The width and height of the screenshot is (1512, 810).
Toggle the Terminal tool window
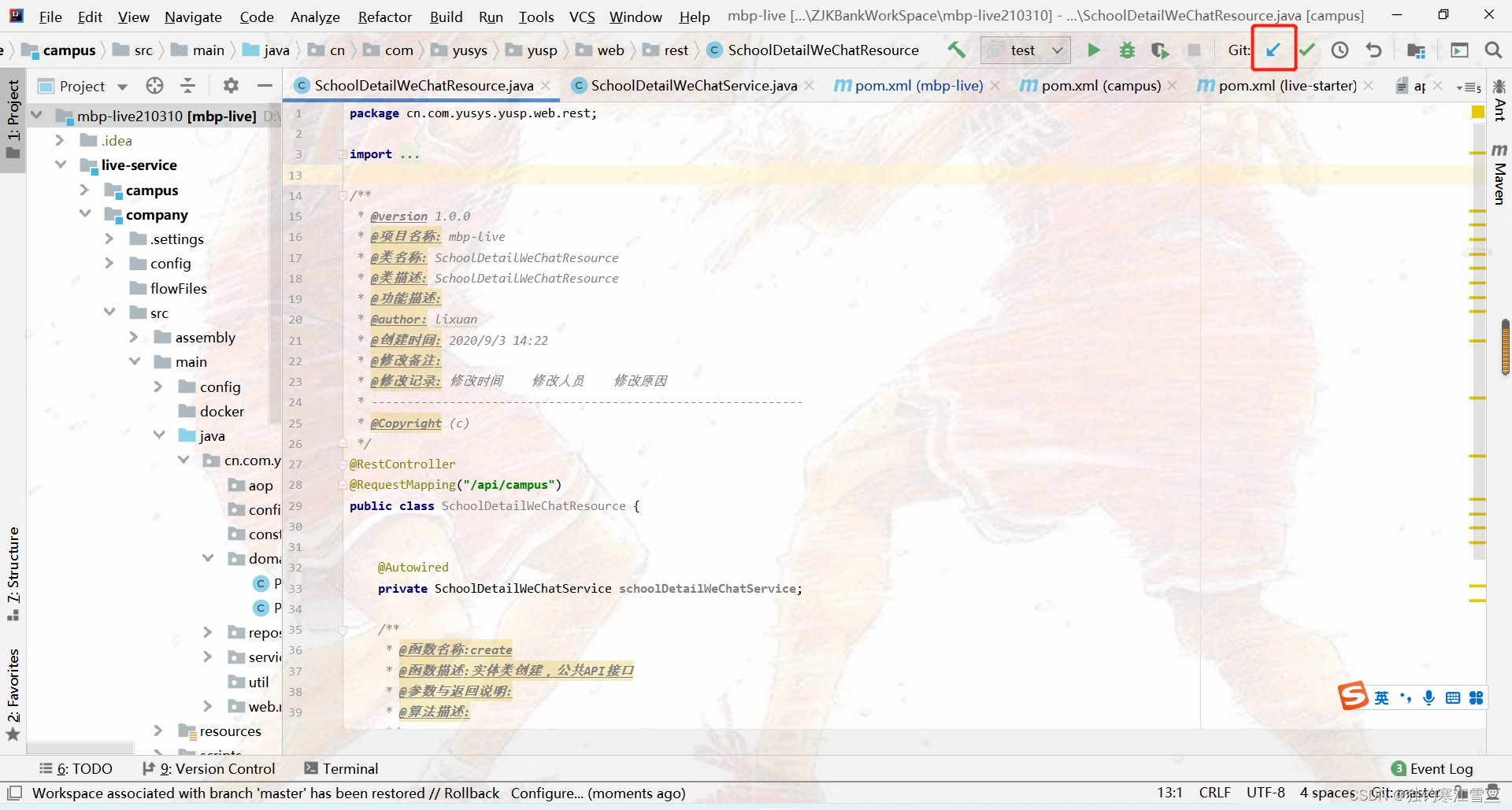click(341, 768)
